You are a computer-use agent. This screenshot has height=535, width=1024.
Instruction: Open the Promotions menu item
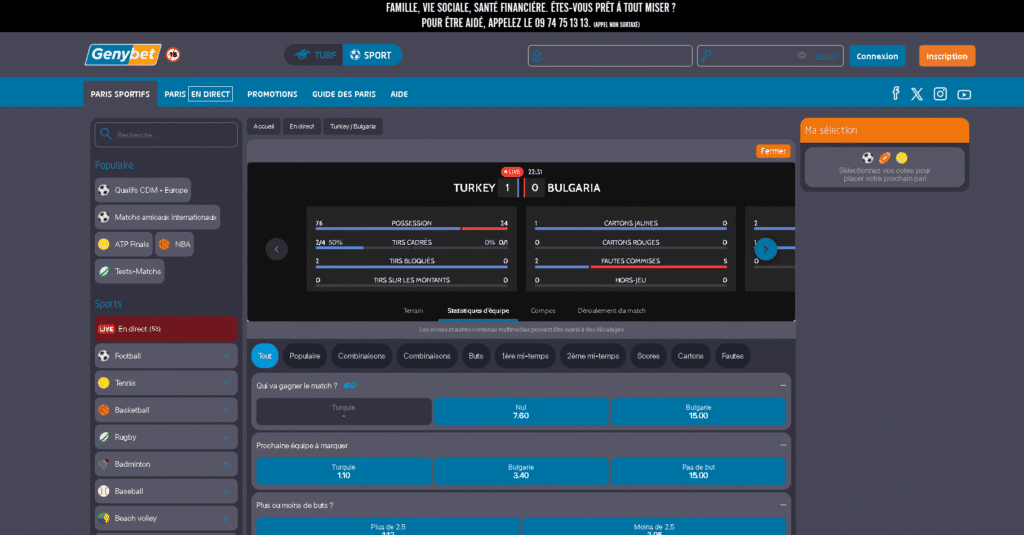tap(272, 94)
